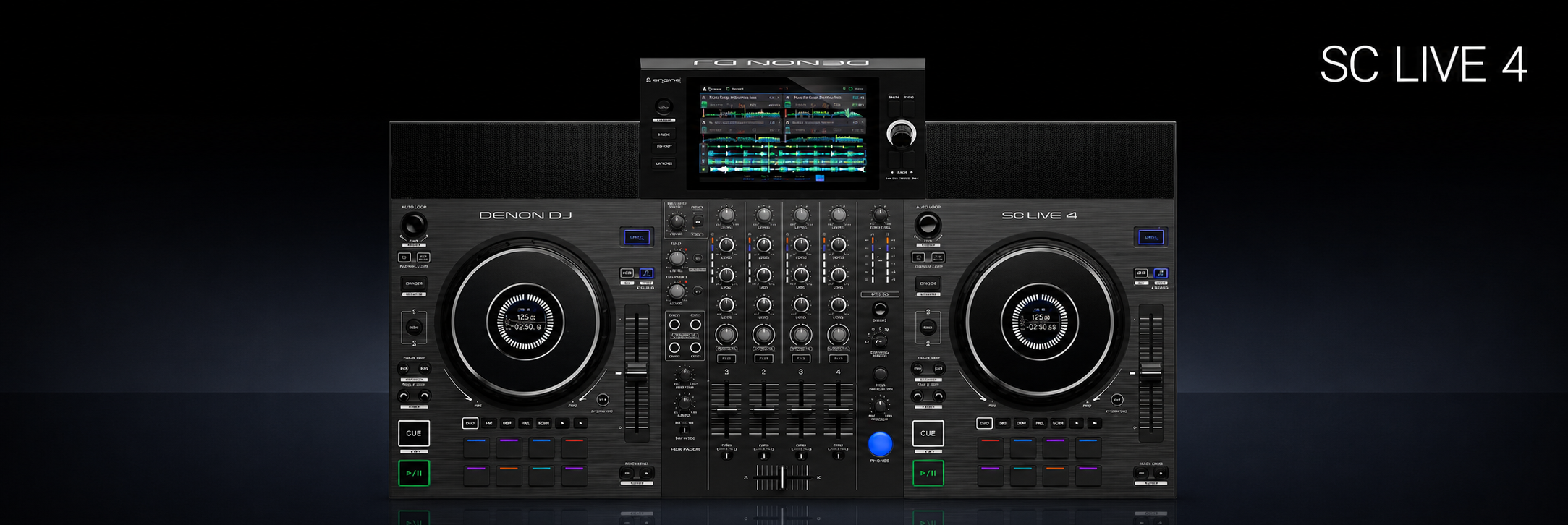Click the right deck Auto Loop knob
This screenshot has height=525, width=1568.
(x=928, y=223)
